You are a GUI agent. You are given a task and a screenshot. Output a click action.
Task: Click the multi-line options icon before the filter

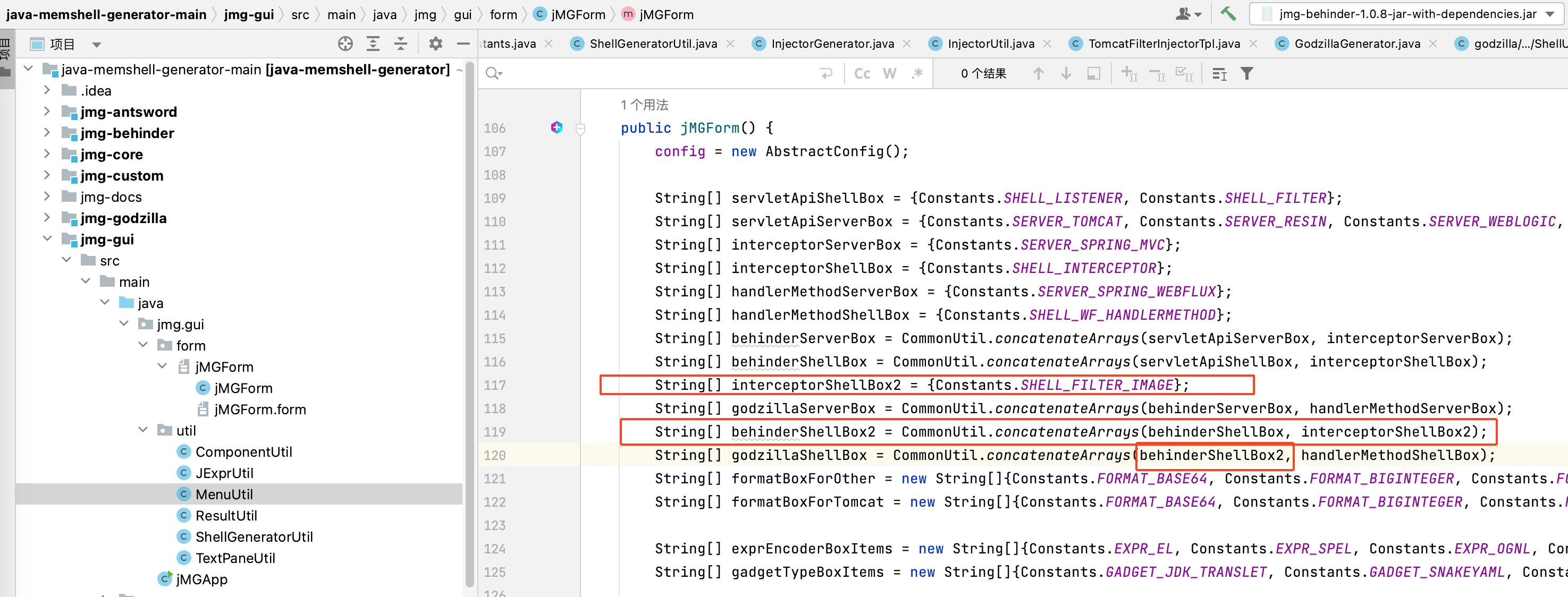(1219, 74)
